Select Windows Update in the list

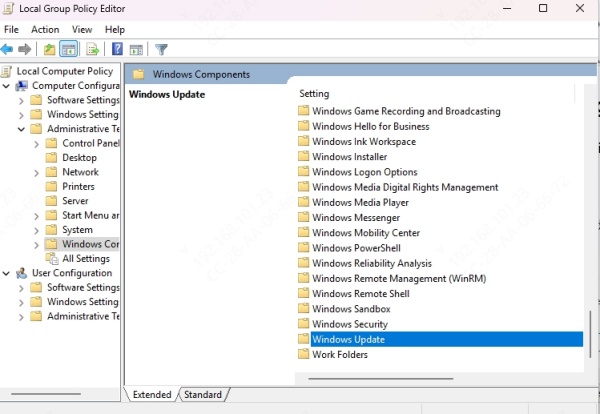click(447, 339)
